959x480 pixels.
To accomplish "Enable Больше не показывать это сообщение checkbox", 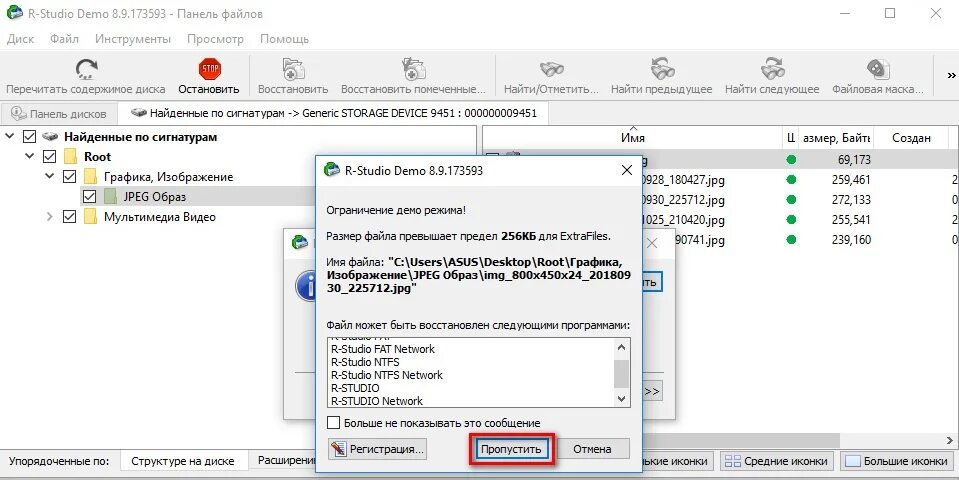I will (x=333, y=423).
